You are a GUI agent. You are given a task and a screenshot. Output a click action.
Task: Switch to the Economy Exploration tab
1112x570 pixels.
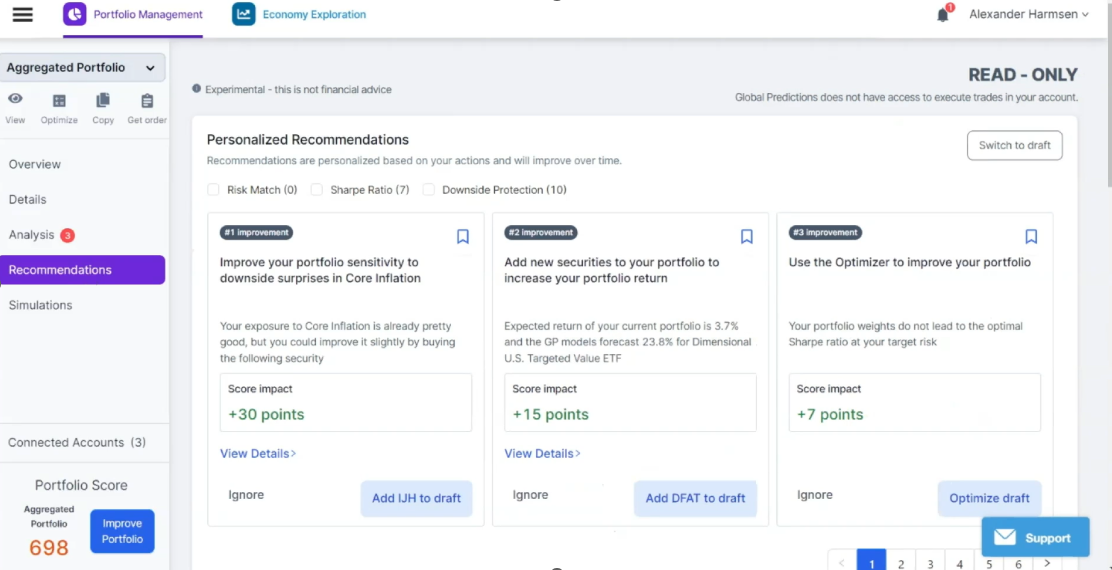click(300, 15)
